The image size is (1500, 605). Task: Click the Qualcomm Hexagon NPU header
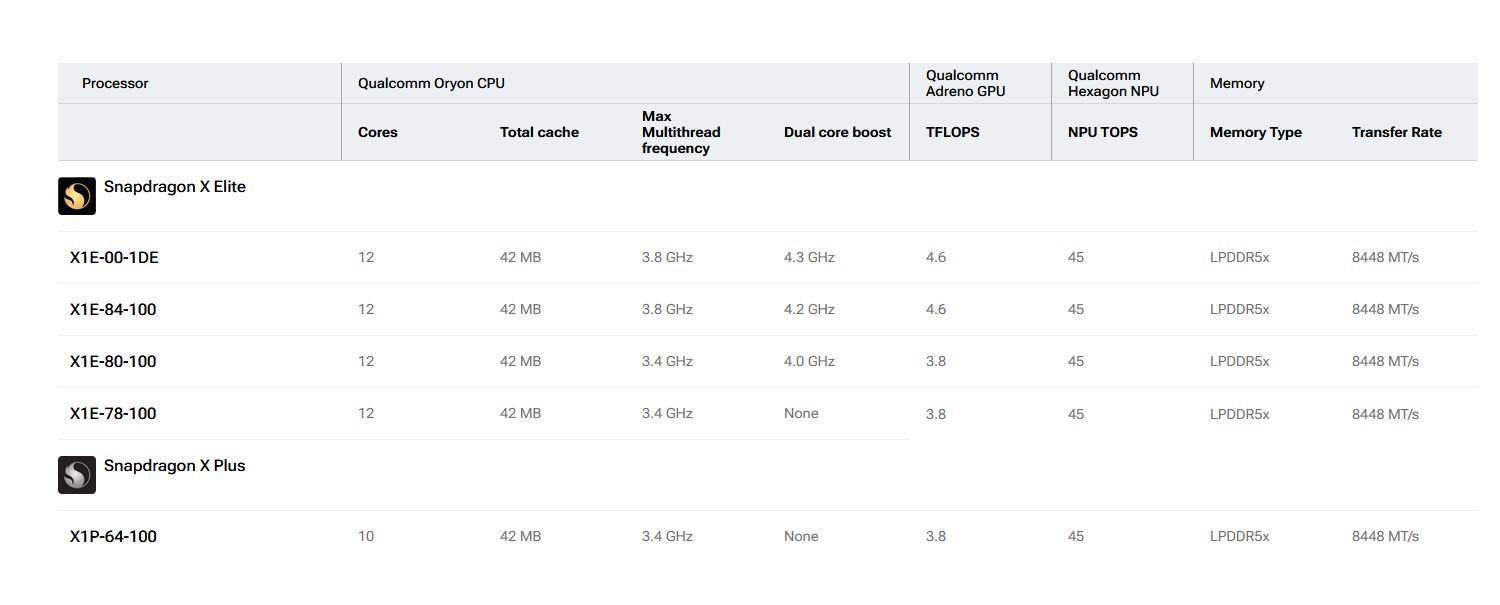[x=1113, y=84]
